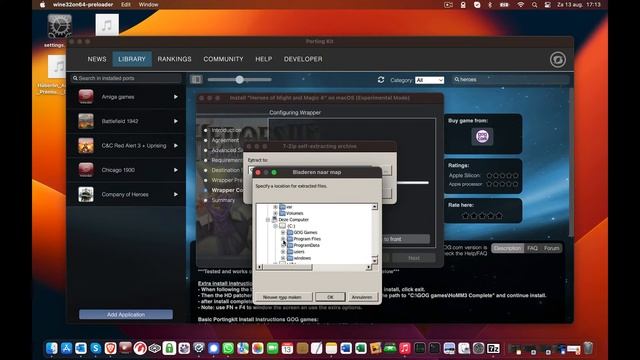Open the Wi-Fi status menu
640x360 pixels.
[x=520, y=4]
